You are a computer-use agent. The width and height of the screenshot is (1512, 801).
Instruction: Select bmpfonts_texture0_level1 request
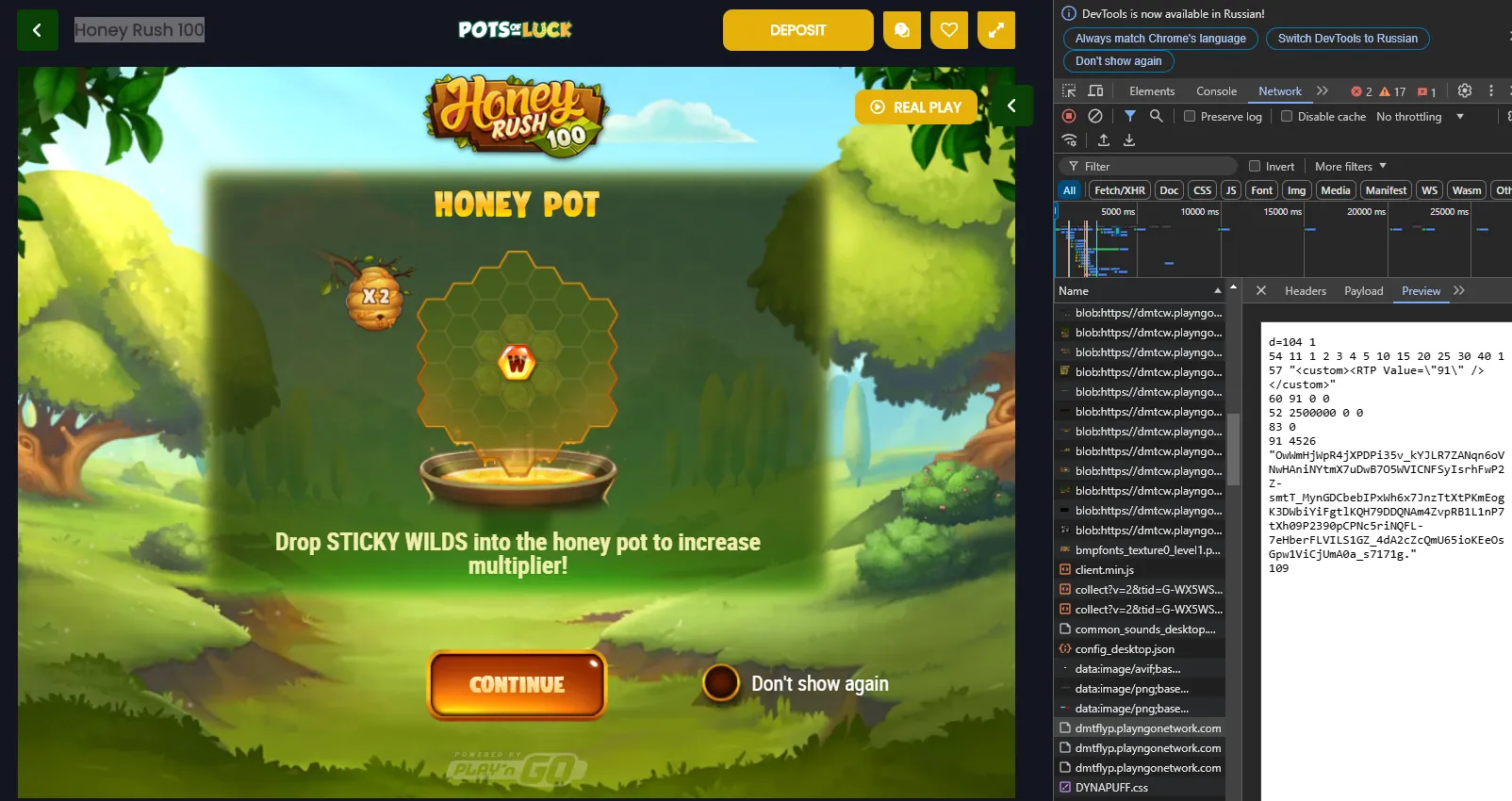pos(1140,550)
